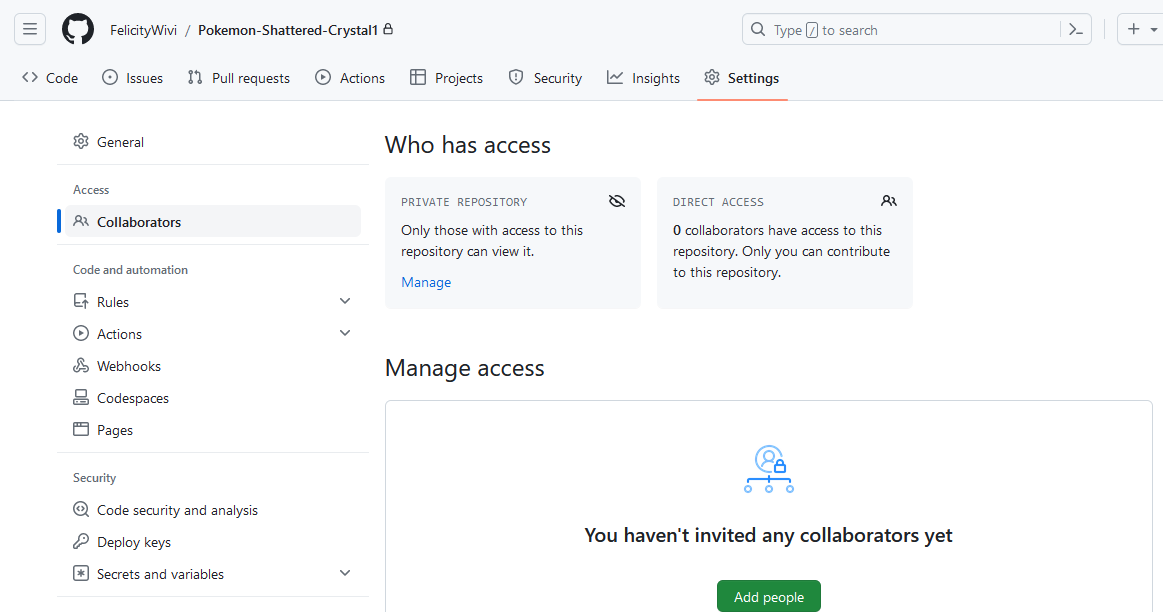Open Codespaces settings in the sidebar

(x=132, y=398)
